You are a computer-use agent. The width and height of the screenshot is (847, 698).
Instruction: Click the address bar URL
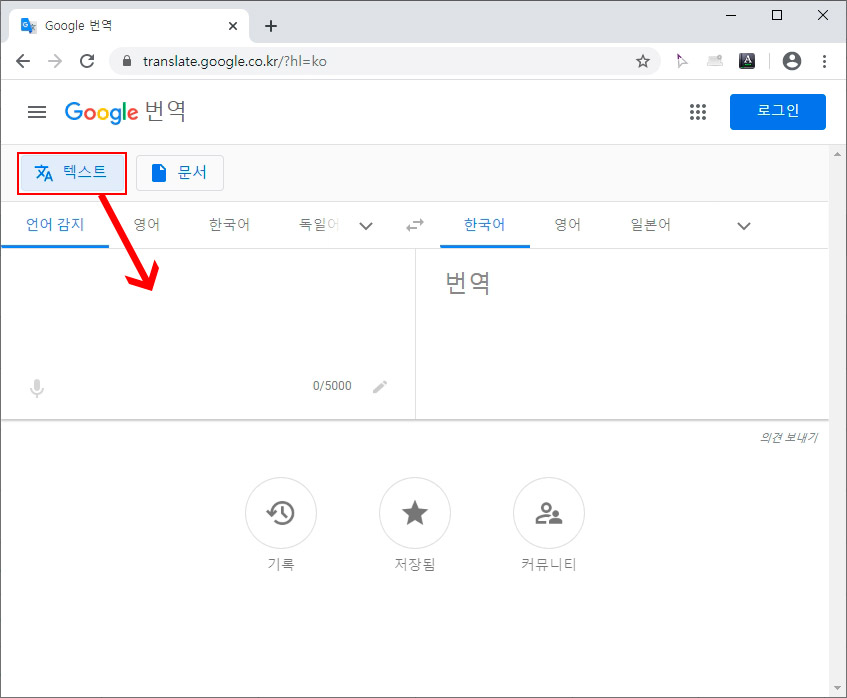click(x=234, y=61)
